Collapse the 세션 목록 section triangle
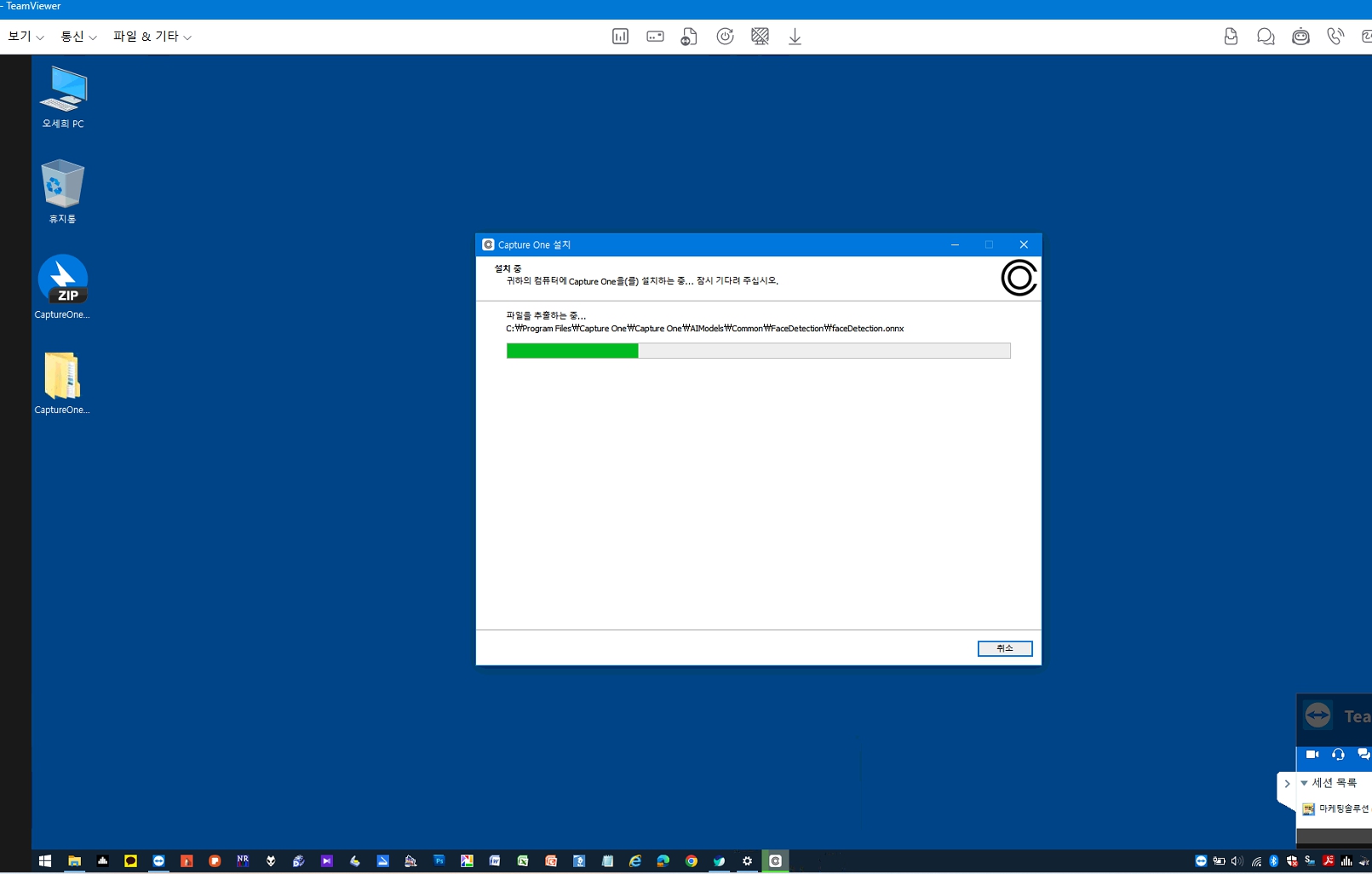Screen dimensions: 1372x874 [x=1304, y=783]
